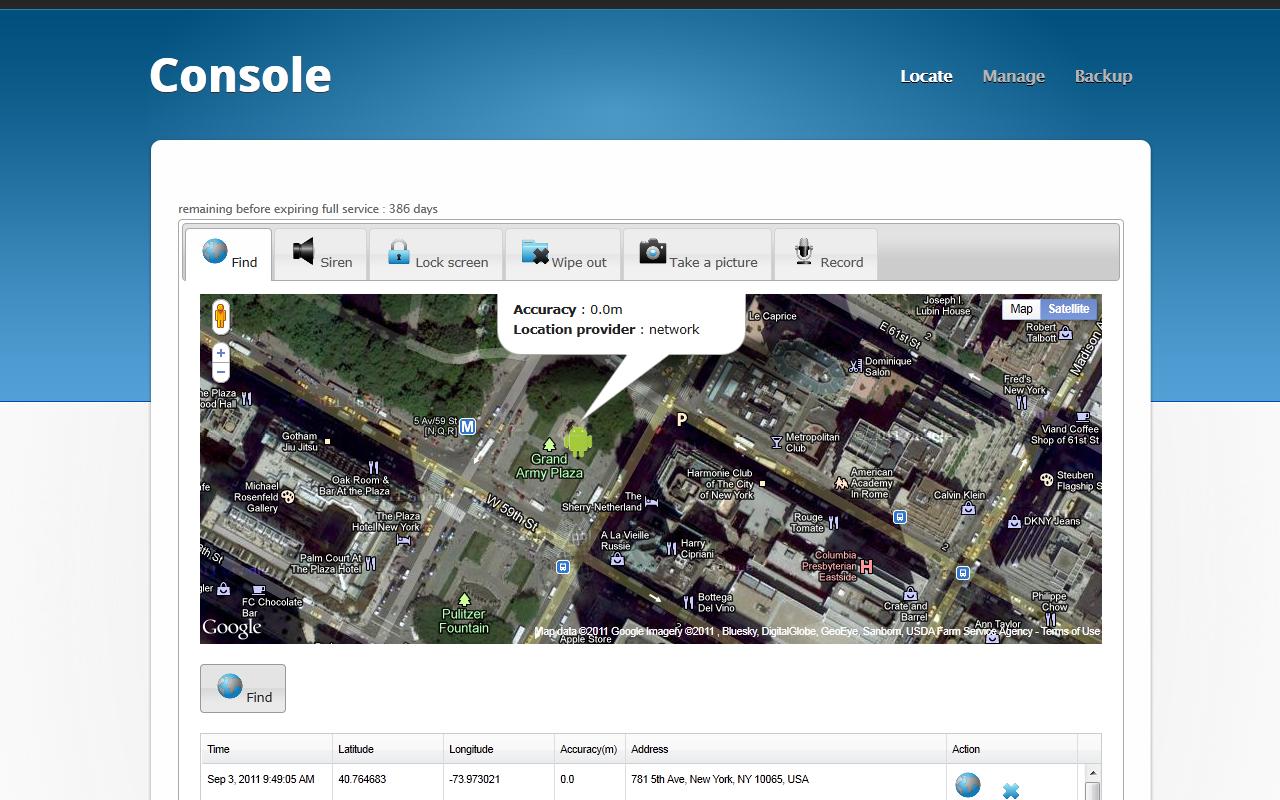Image resolution: width=1280 pixels, height=800 pixels.
Task: Click the FC Chocolate Bar cafe icon
Action: 259,590
